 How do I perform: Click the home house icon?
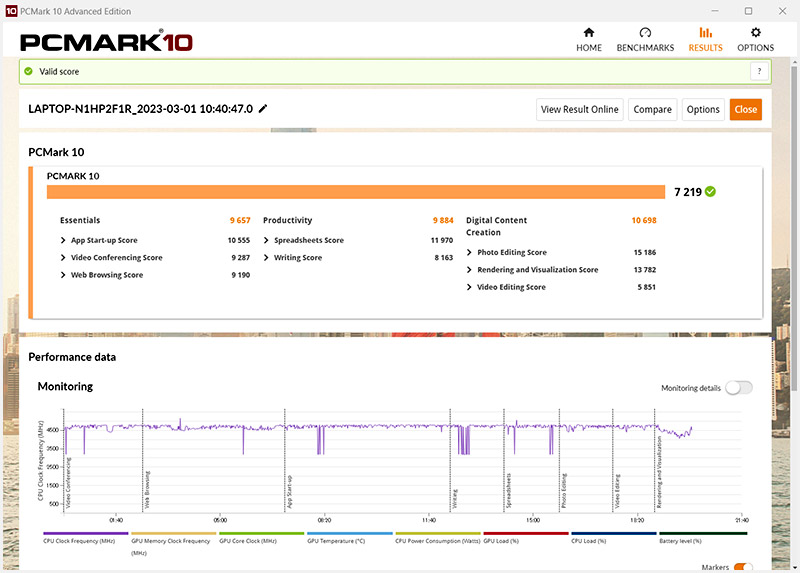click(589, 33)
